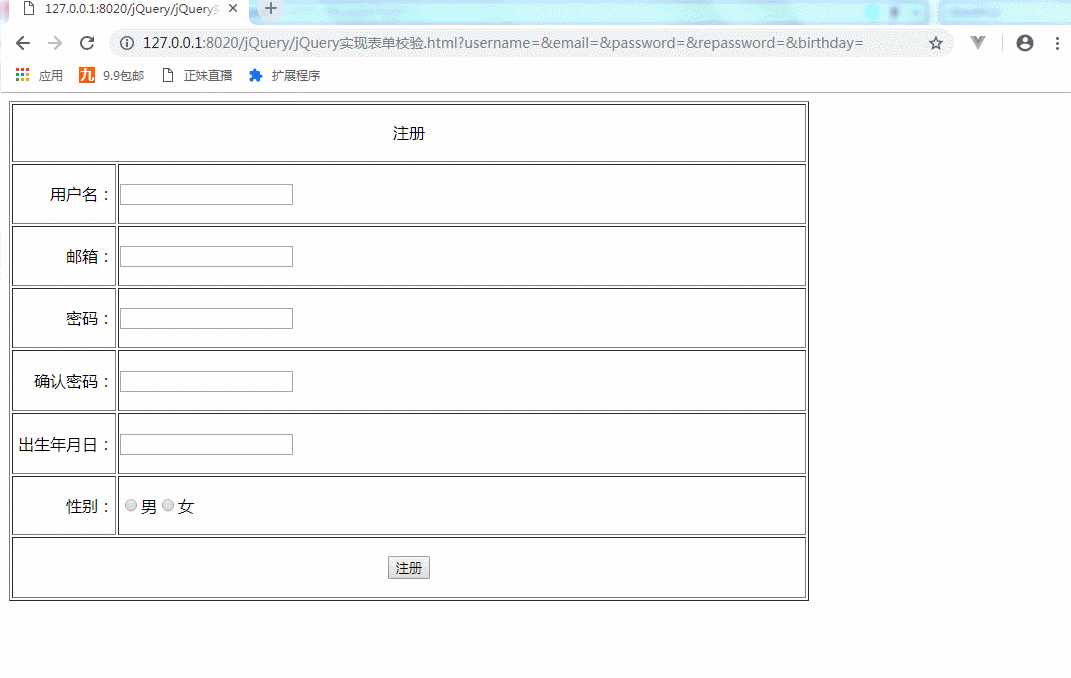The image size is (1071, 678).
Task: Click into the 邮箱 text field
Action: 206,257
